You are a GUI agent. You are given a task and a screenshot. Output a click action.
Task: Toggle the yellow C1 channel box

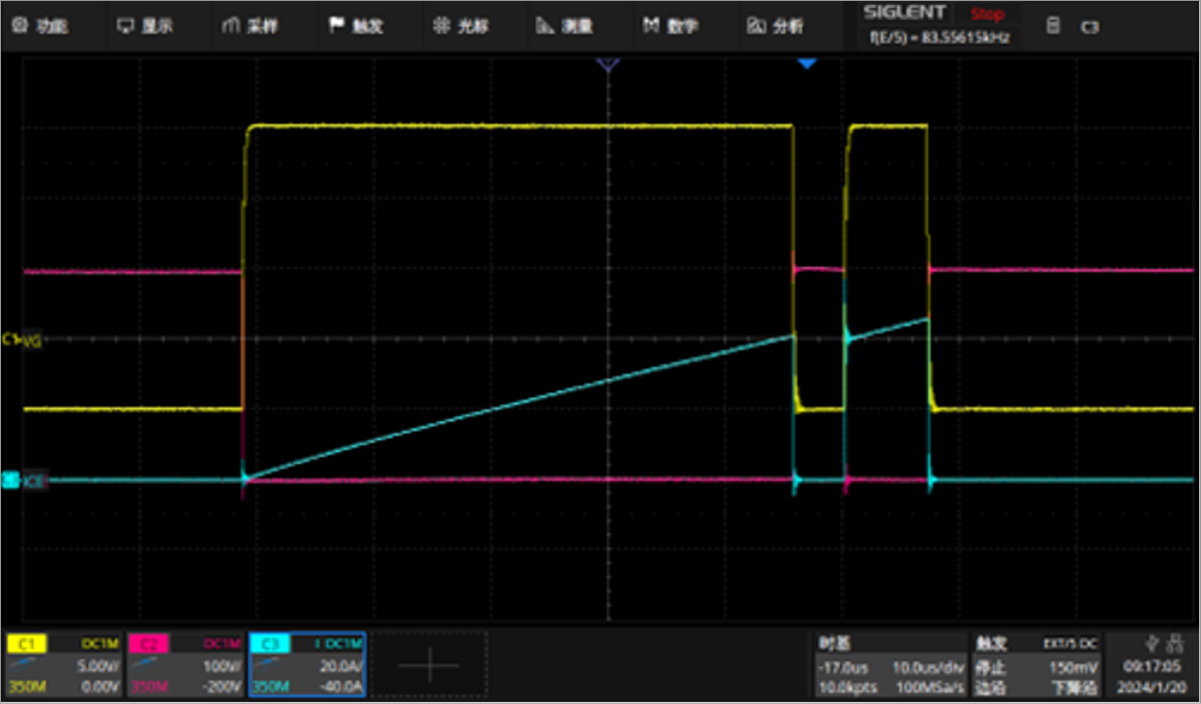pyautogui.click(x=64, y=665)
